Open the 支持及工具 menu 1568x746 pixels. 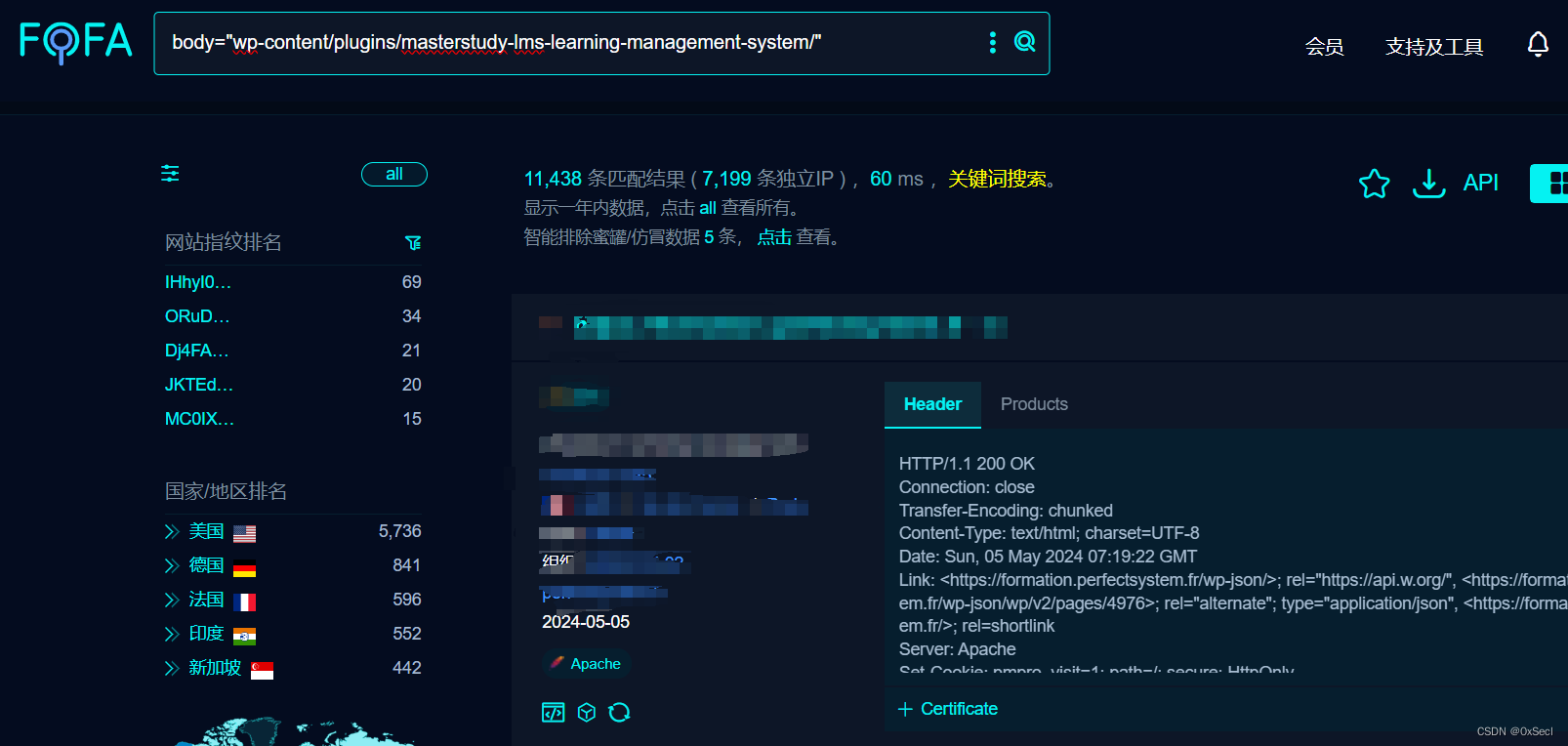click(1434, 47)
